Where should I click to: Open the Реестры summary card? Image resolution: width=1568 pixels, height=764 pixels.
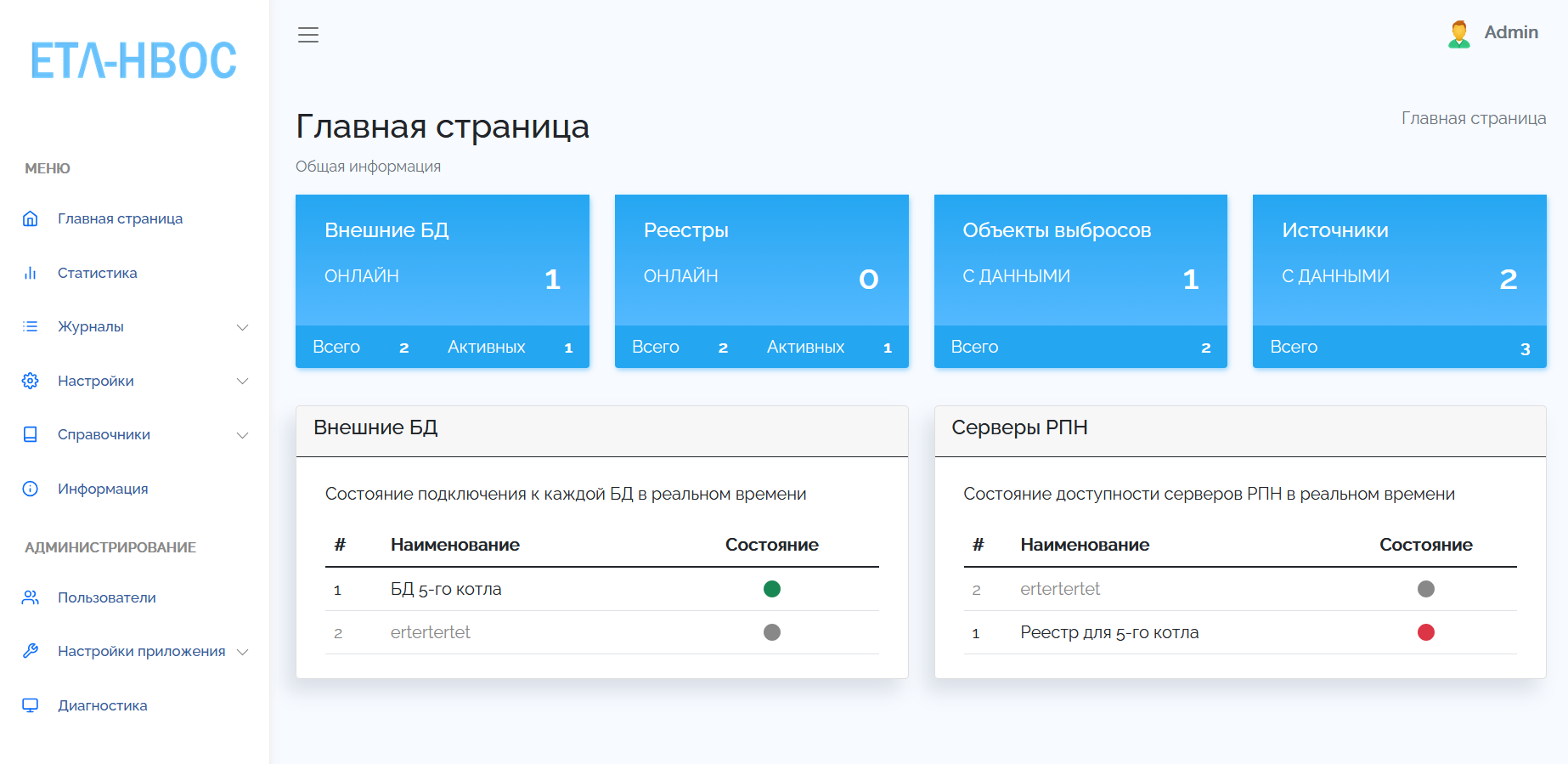[x=762, y=281]
